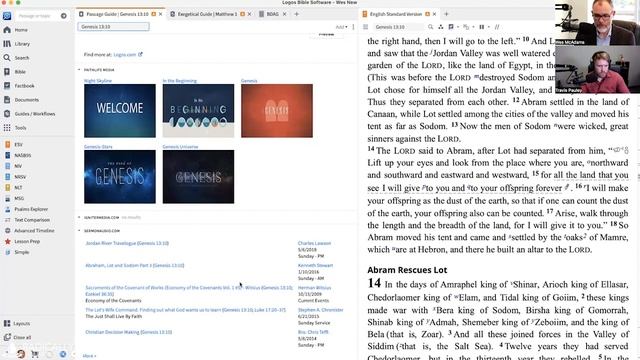
Task: Load the Simple layout shortcut
Action: pyautogui.click(x=17, y=252)
